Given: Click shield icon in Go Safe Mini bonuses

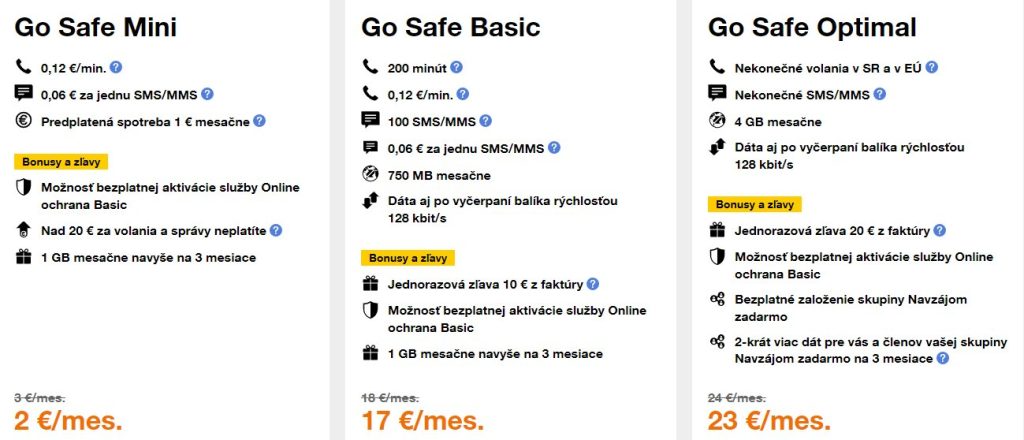Looking at the screenshot, I should click(24, 188).
